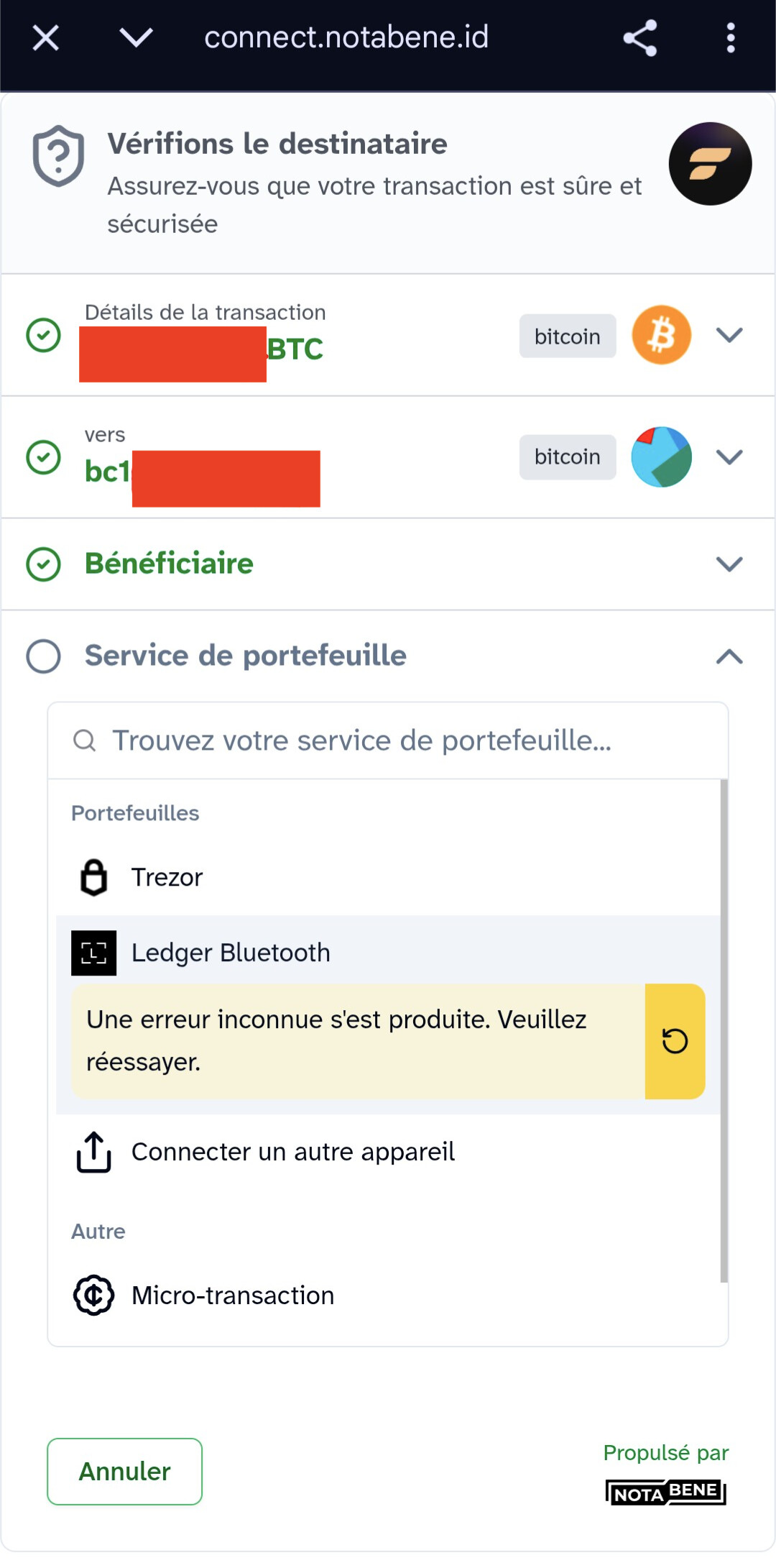776x1568 pixels.
Task: Toggle the Service de portefeuille circle
Action: (43, 656)
